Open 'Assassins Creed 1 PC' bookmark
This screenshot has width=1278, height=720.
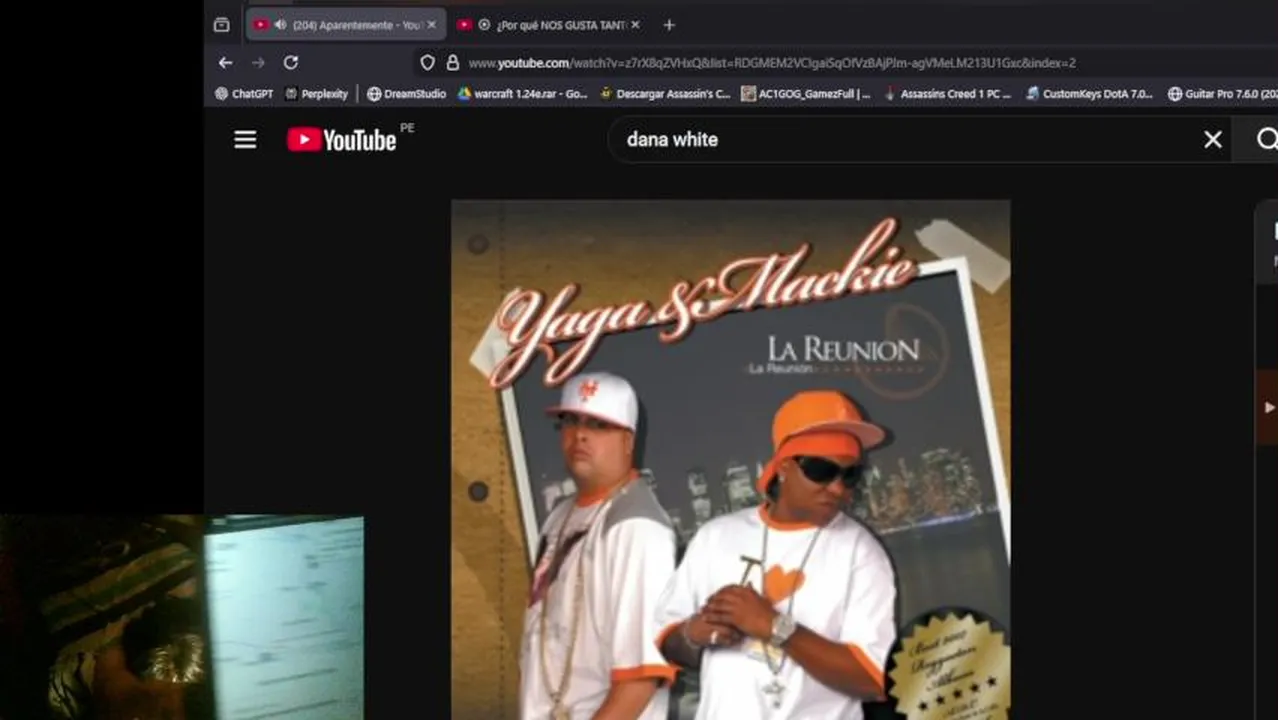pyautogui.click(x=948, y=94)
